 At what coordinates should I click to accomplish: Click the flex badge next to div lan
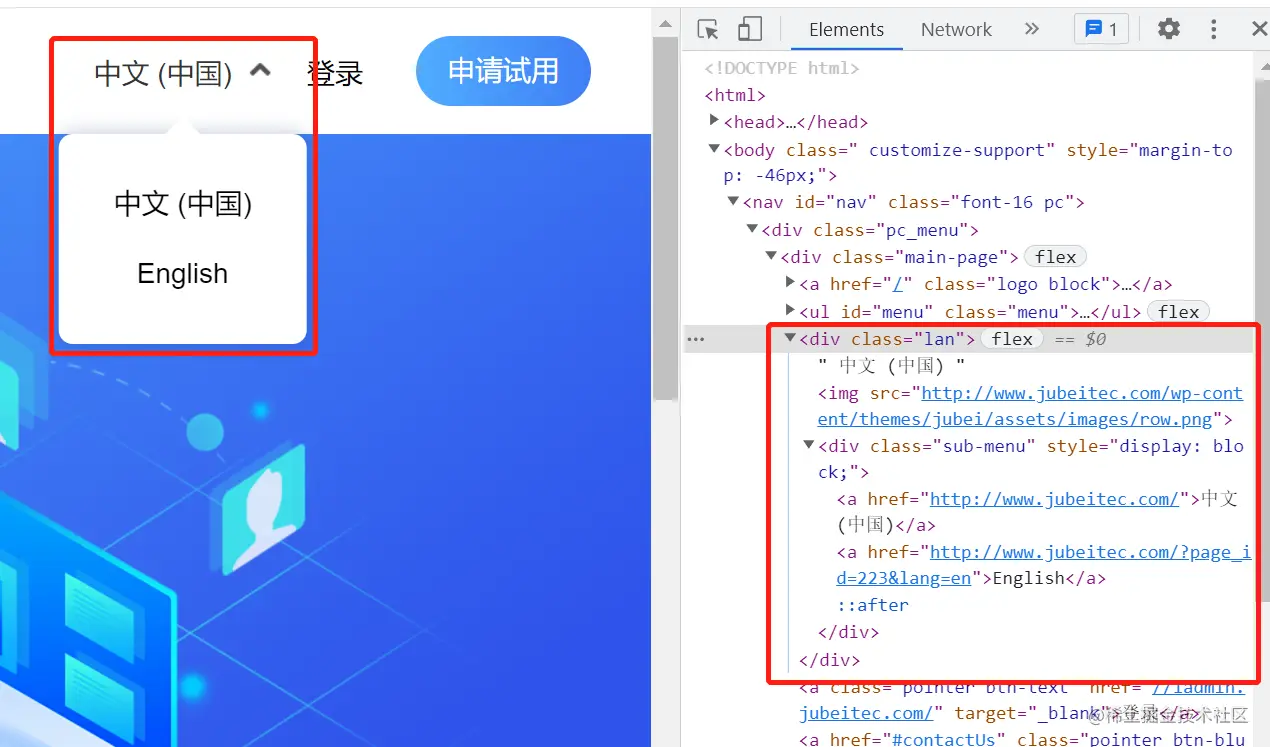pos(1012,339)
